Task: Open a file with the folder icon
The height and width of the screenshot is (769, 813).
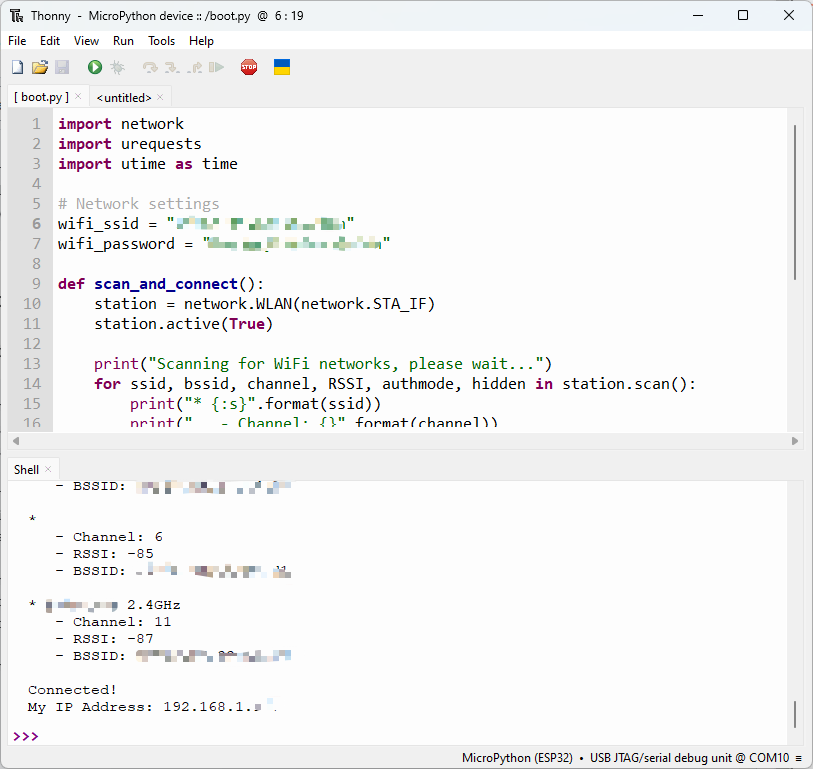Action: (40, 67)
